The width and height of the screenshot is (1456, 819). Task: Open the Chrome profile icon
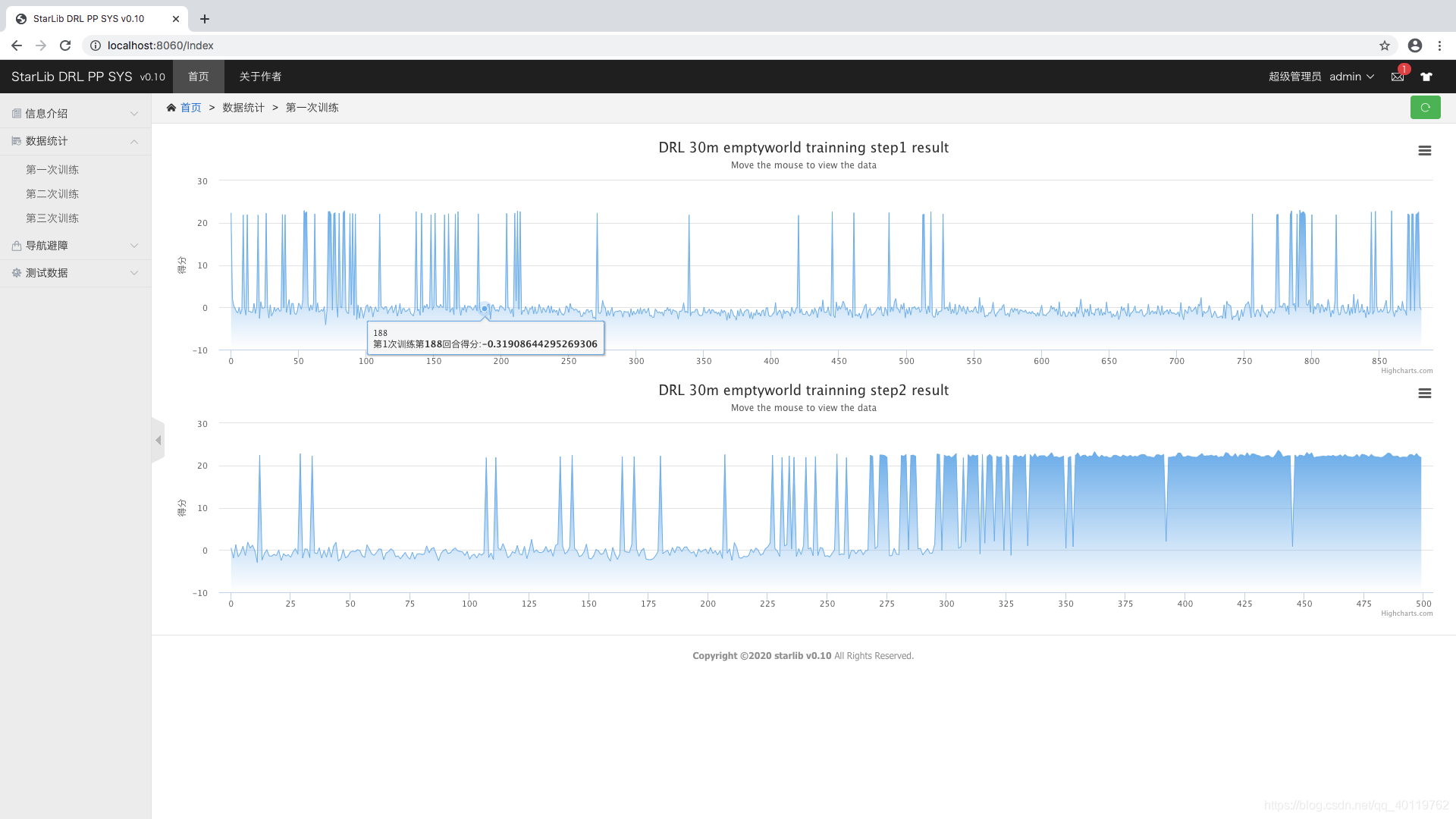[1414, 45]
